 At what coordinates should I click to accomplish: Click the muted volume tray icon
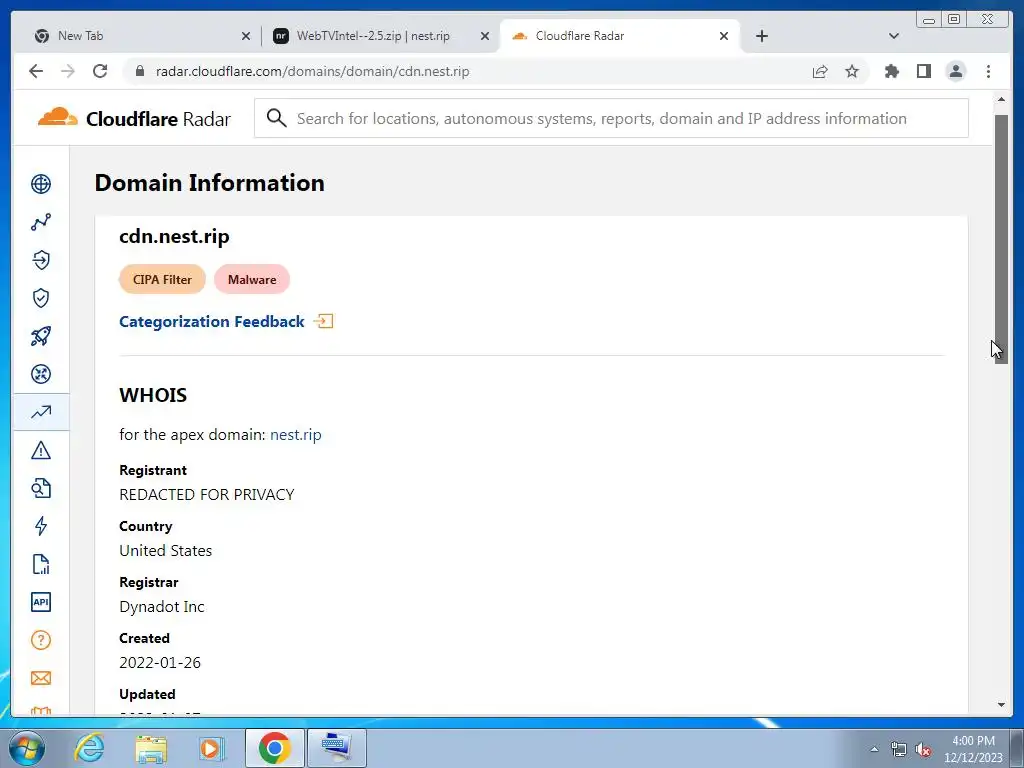click(922, 750)
